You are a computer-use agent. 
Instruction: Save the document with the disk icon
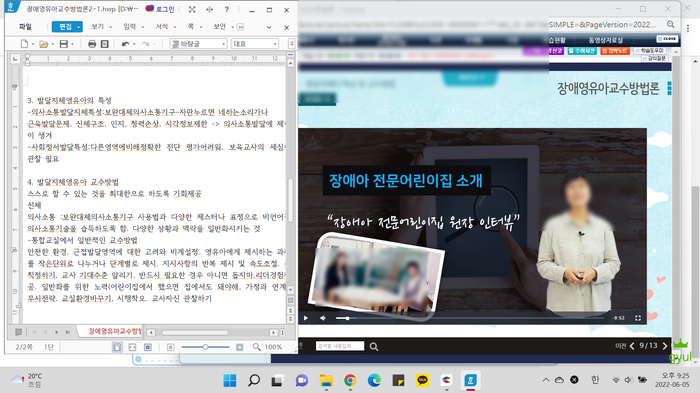(x=64, y=44)
